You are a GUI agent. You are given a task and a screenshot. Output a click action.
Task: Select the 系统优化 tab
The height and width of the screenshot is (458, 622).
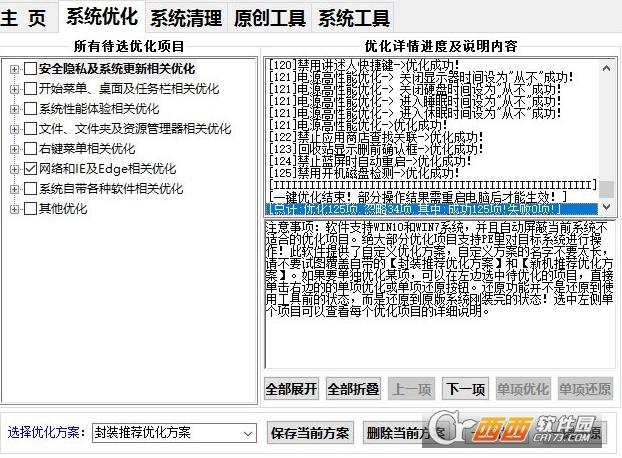pyautogui.click(x=102, y=17)
